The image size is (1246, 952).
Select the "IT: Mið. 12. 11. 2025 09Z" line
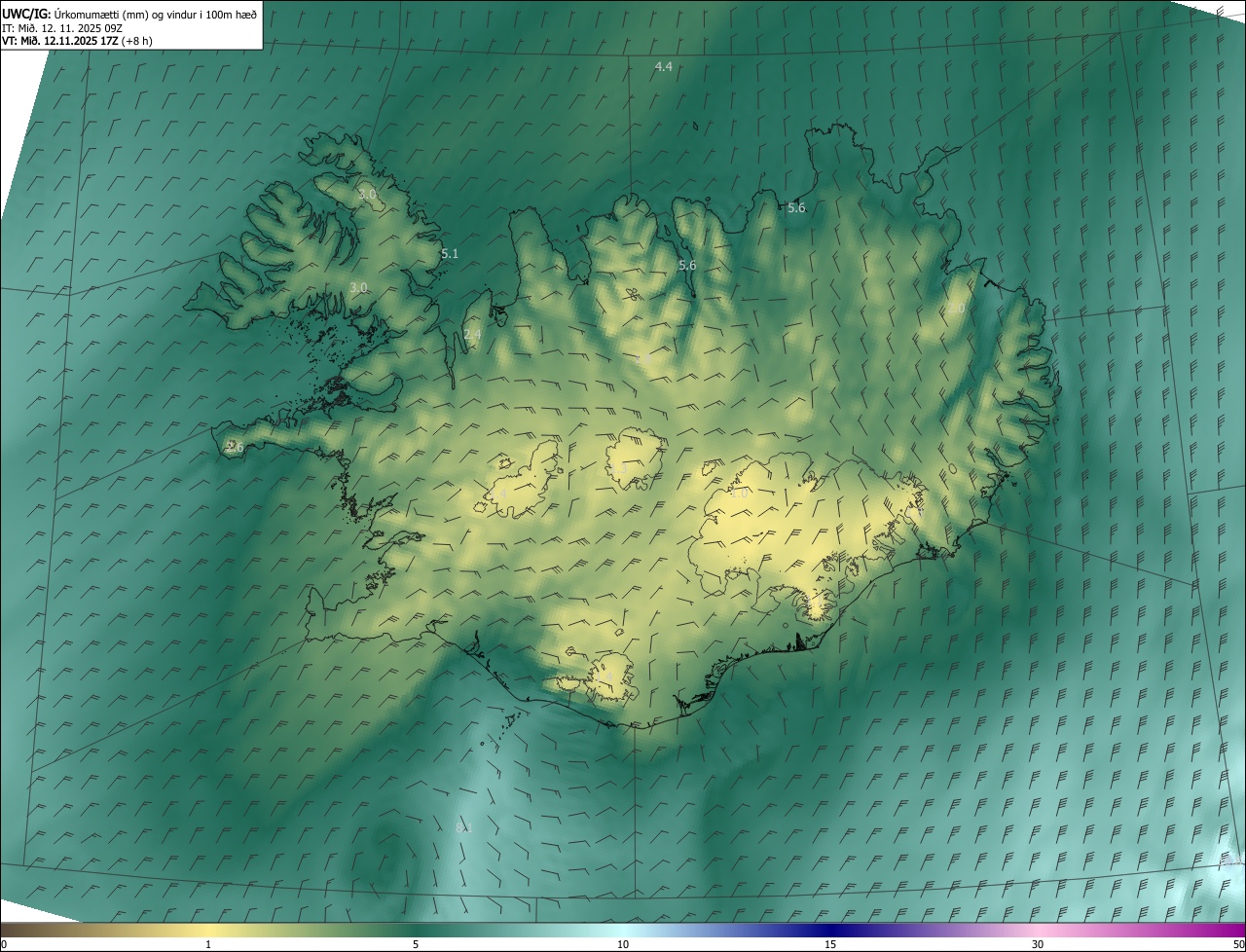coord(61,28)
